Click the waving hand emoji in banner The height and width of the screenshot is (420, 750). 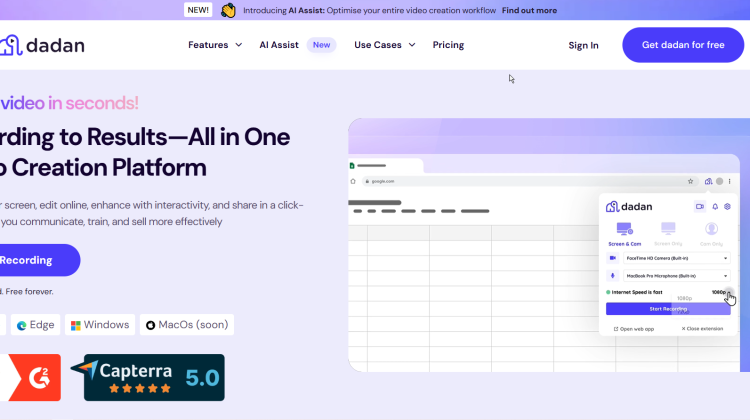coord(228,11)
